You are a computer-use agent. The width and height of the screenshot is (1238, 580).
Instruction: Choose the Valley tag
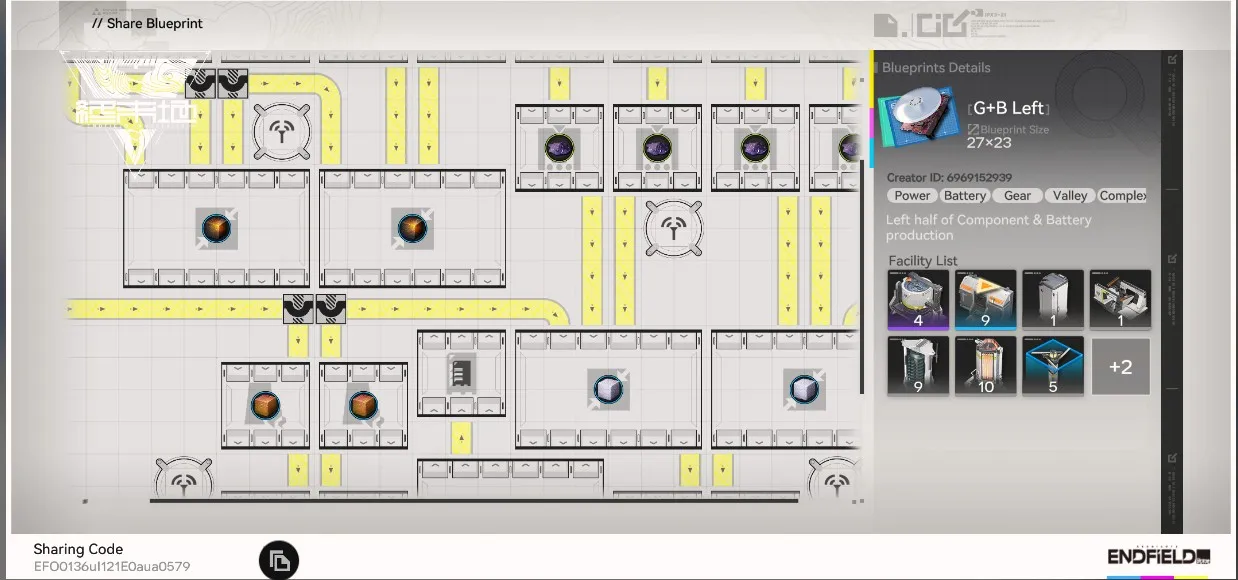pos(1069,196)
